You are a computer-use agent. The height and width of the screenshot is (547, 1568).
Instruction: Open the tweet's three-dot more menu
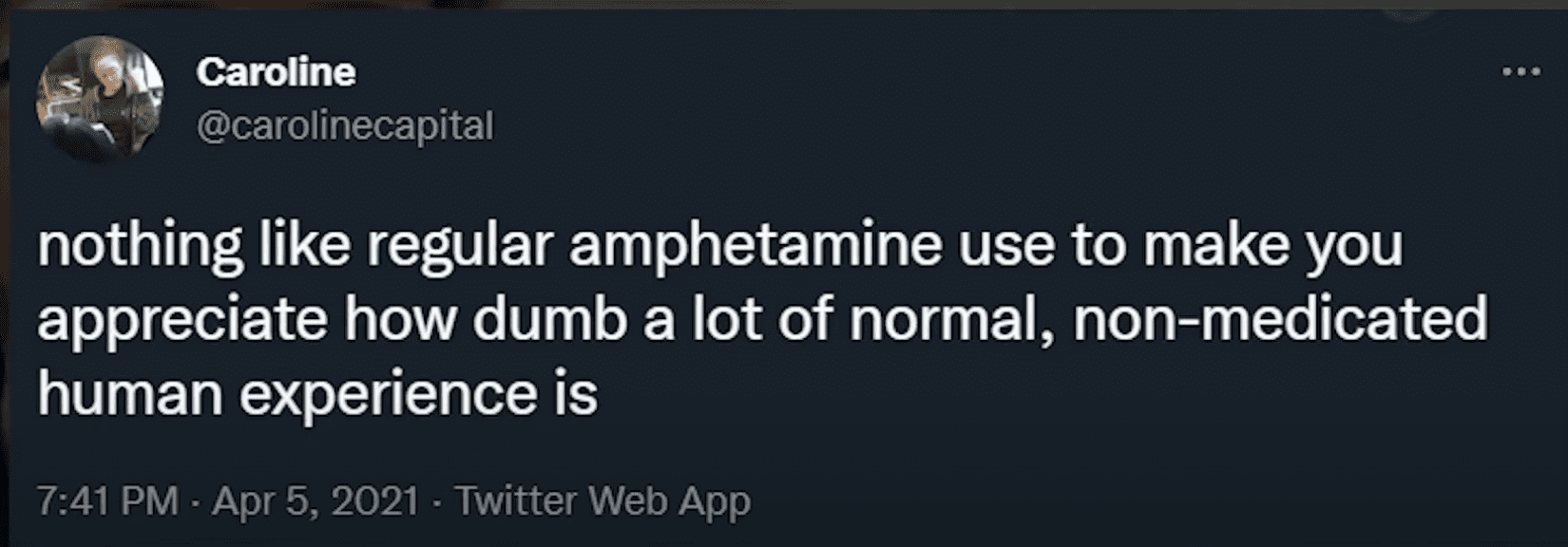click(1520, 72)
